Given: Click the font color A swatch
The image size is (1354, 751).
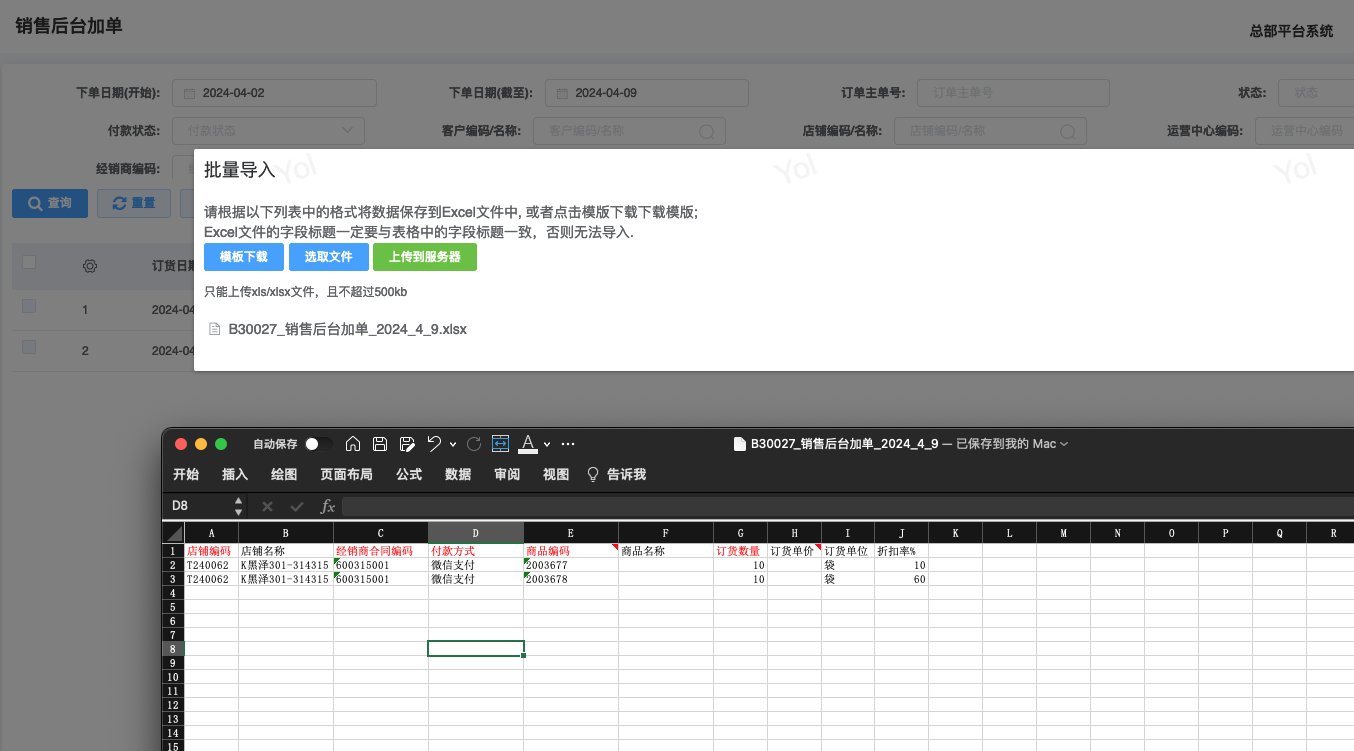Looking at the screenshot, I should pos(528,444).
